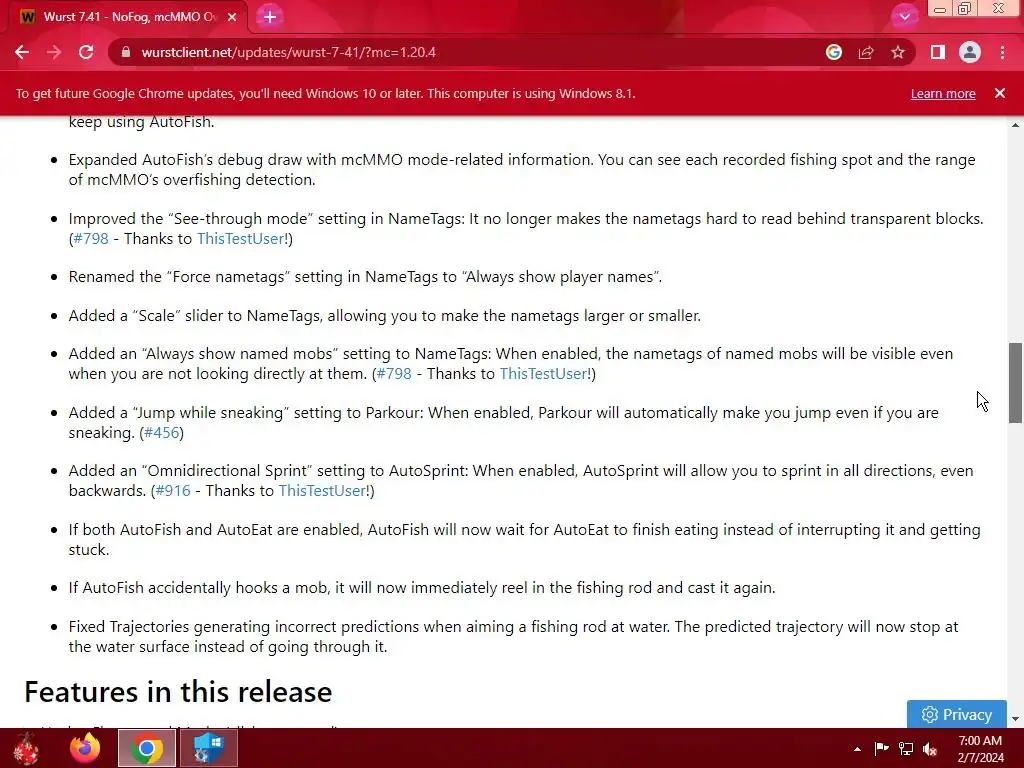
Task: Click the muted volume tray icon
Action: click(930, 748)
